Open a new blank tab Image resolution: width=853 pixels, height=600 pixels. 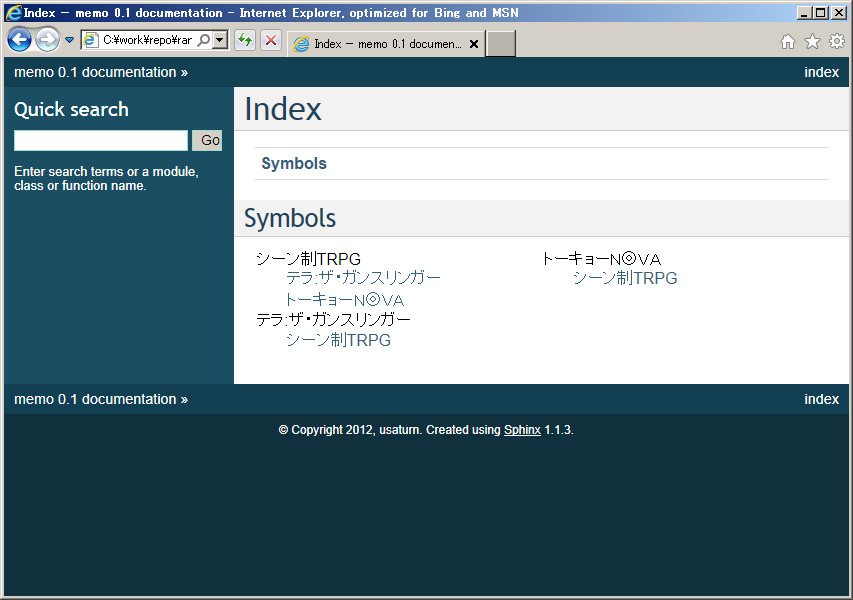[x=501, y=44]
